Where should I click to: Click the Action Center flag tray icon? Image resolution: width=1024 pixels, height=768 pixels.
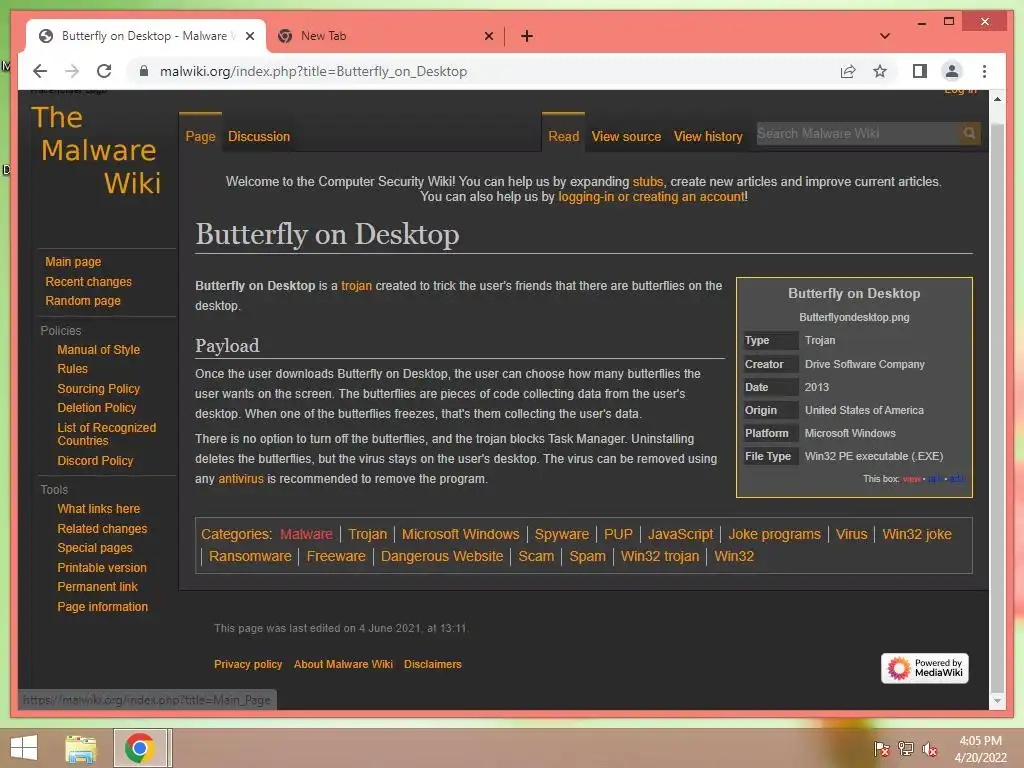click(x=882, y=749)
